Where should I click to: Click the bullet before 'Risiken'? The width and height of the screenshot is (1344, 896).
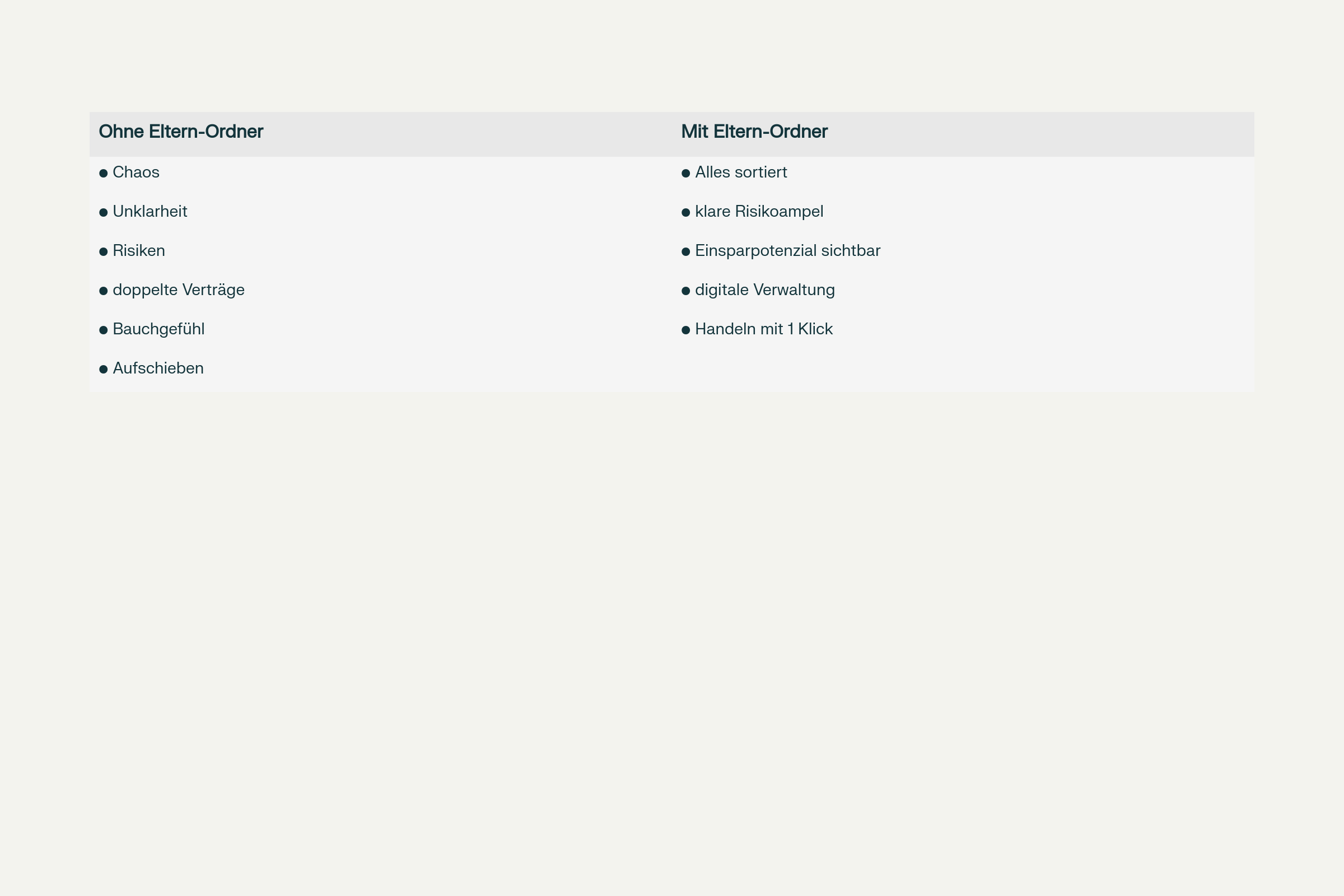pyautogui.click(x=104, y=252)
